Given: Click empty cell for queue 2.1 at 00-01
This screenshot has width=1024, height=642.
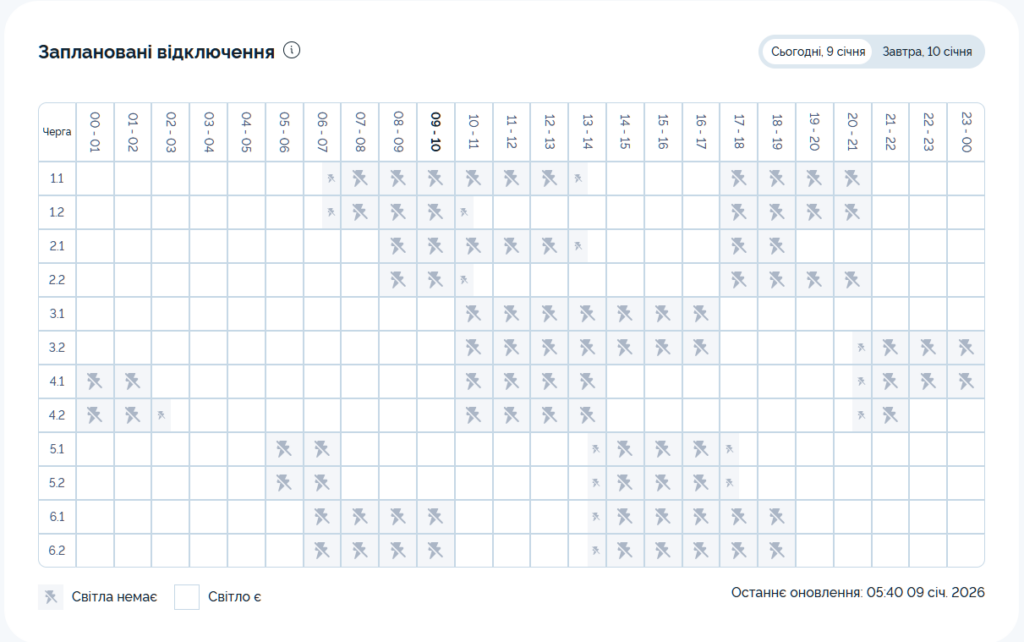Looking at the screenshot, I should (x=95, y=246).
